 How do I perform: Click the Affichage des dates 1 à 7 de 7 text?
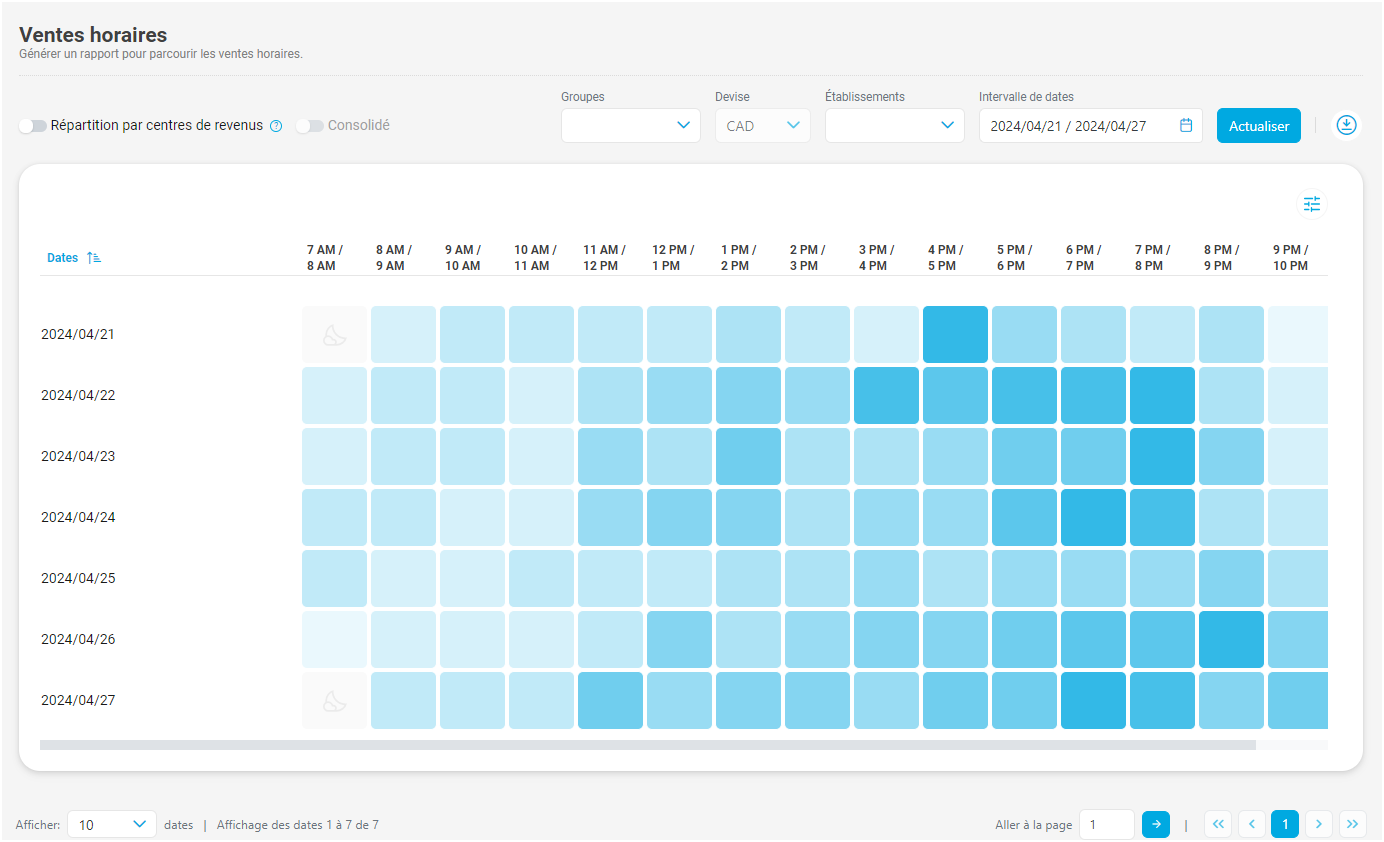pos(298,825)
